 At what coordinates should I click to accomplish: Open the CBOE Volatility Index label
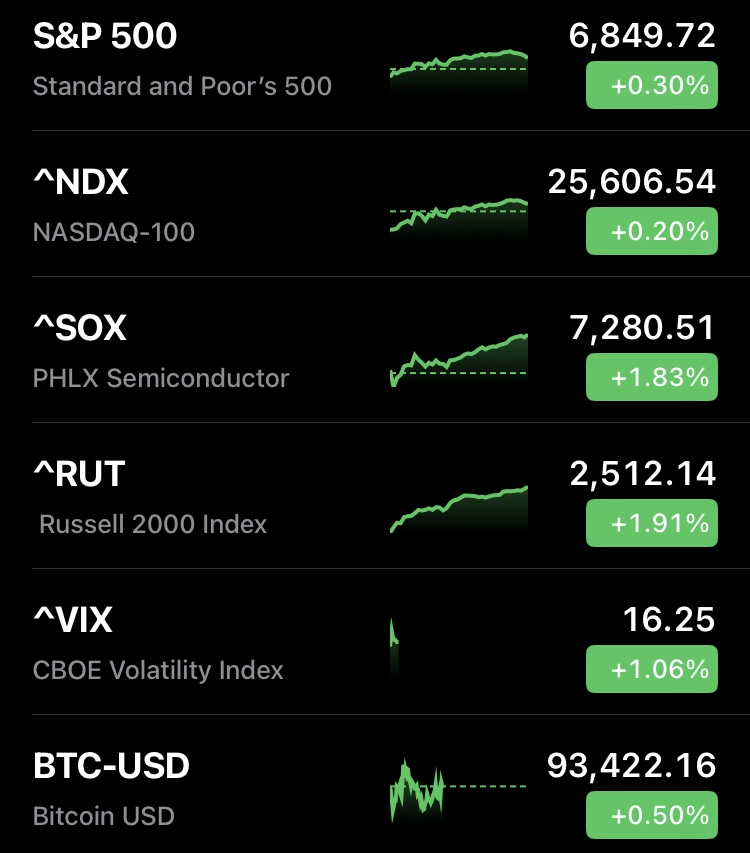tap(158, 670)
